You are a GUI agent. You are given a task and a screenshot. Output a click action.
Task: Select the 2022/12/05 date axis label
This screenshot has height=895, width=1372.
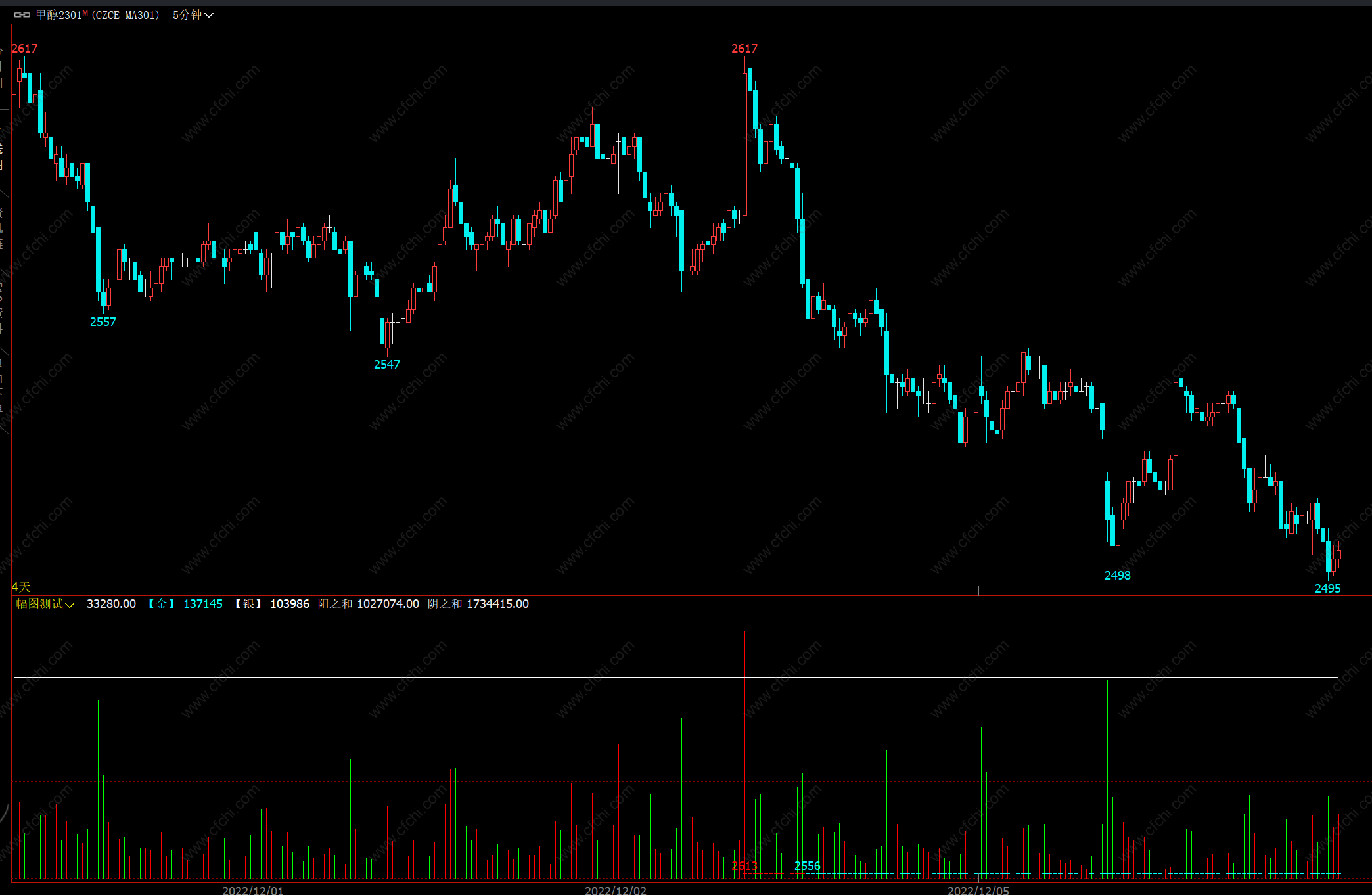tap(978, 890)
